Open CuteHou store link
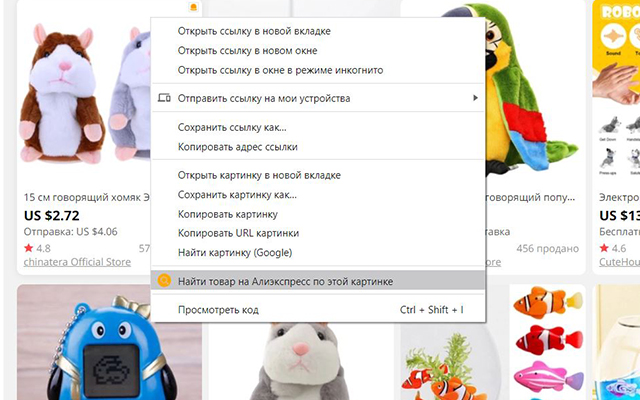The width and height of the screenshot is (640, 400). coord(619,262)
